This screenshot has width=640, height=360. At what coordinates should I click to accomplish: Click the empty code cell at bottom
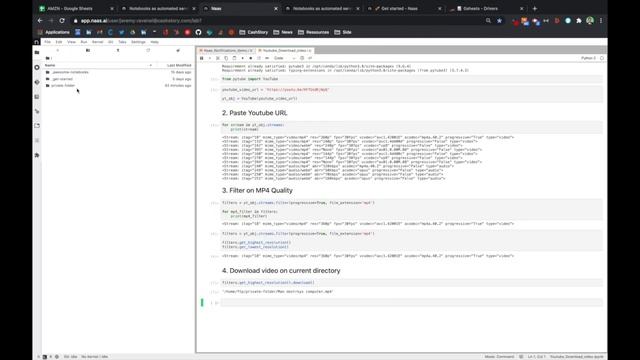point(411,303)
